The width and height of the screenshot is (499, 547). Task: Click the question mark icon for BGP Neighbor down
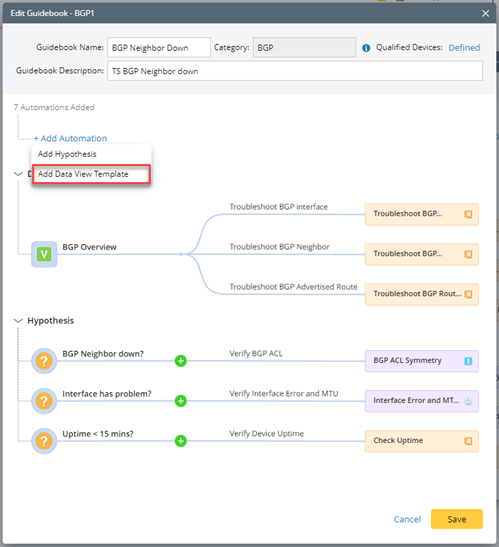pos(44,361)
